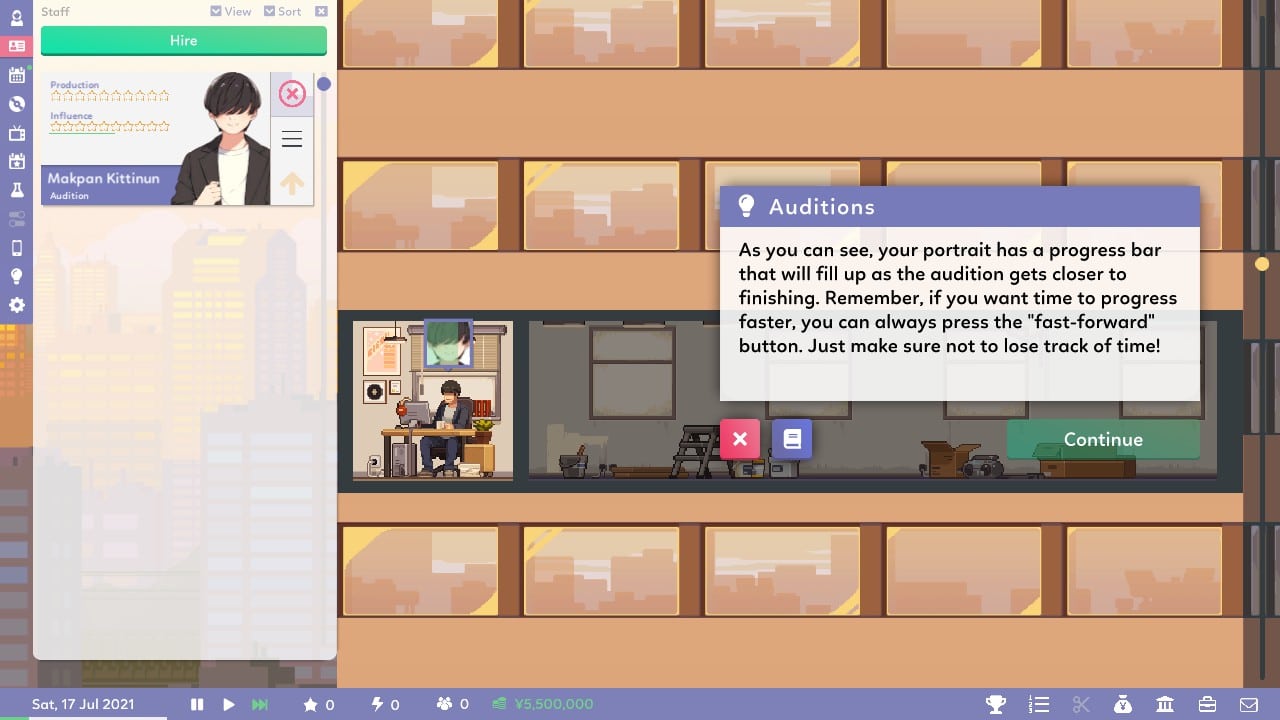Click the ¥5,500,000 money display
This screenshot has width=1280, height=720.
click(x=543, y=704)
